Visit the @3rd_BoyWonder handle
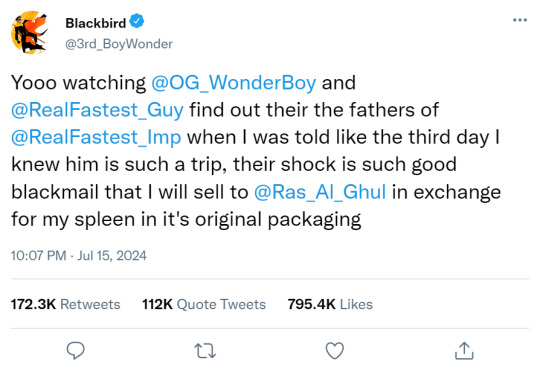The height and width of the screenshot is (384, 540). coord(119,44)
